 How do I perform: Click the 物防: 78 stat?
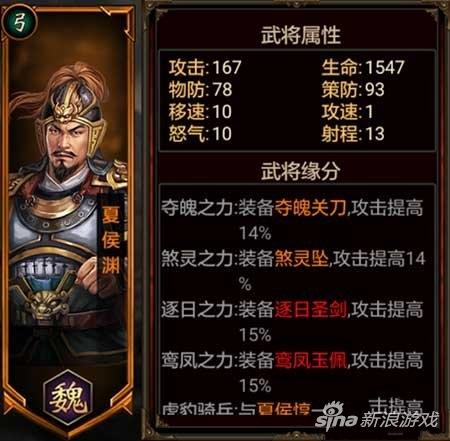[200, 90]
